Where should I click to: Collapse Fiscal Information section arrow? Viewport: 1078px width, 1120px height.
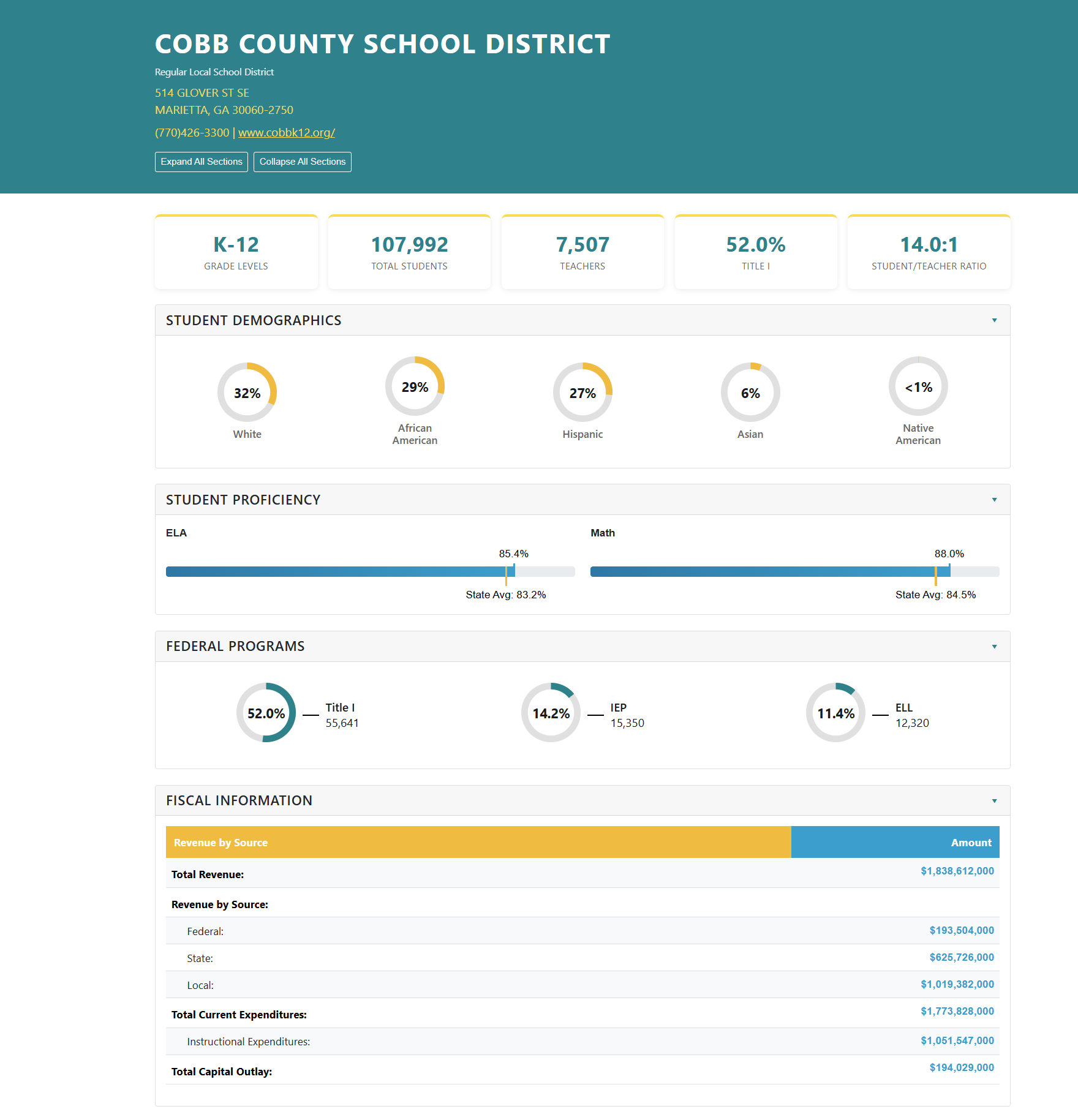tap(994, 801)
